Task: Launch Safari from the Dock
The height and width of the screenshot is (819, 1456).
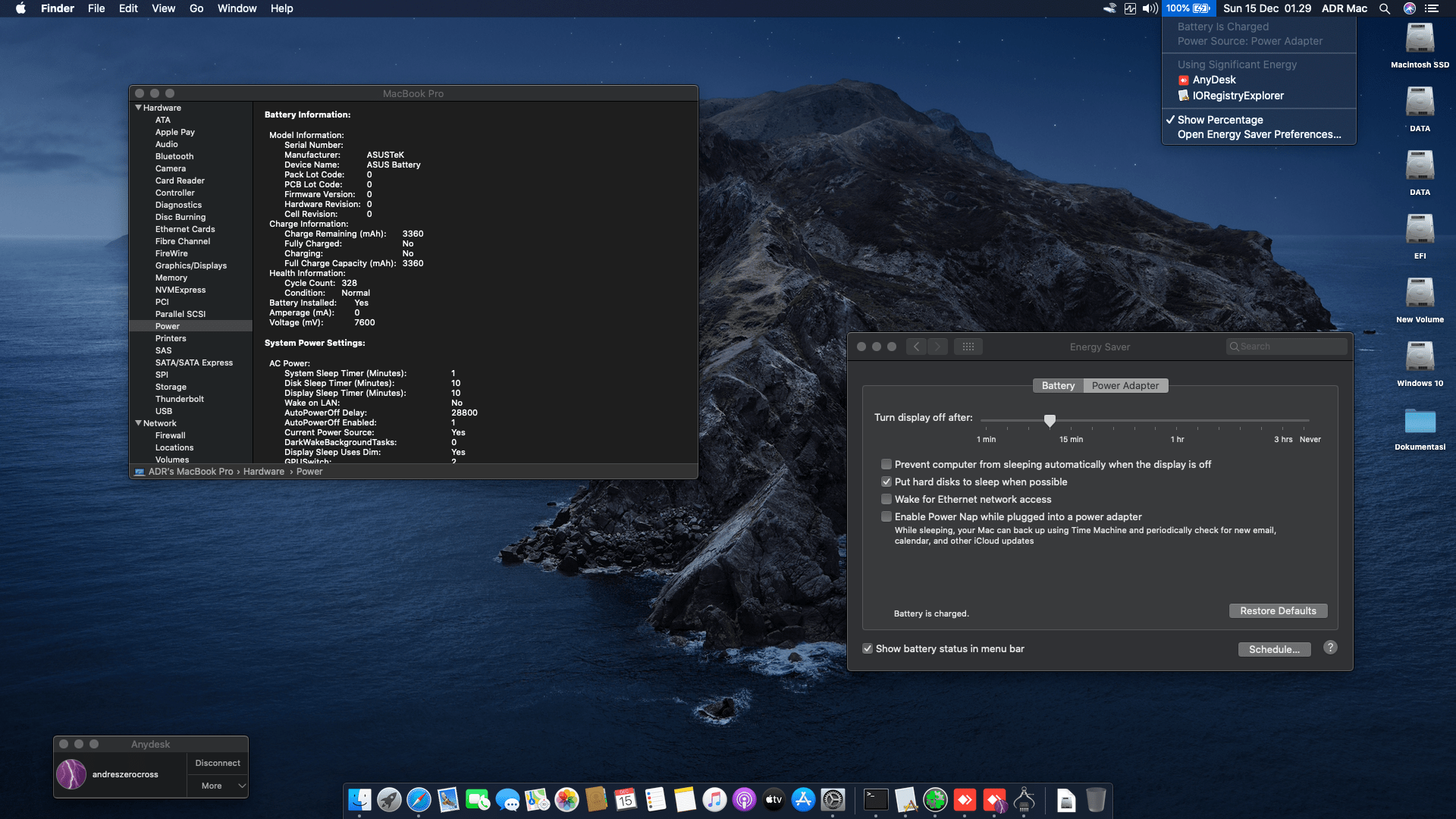Action: (x=419, y=799)
